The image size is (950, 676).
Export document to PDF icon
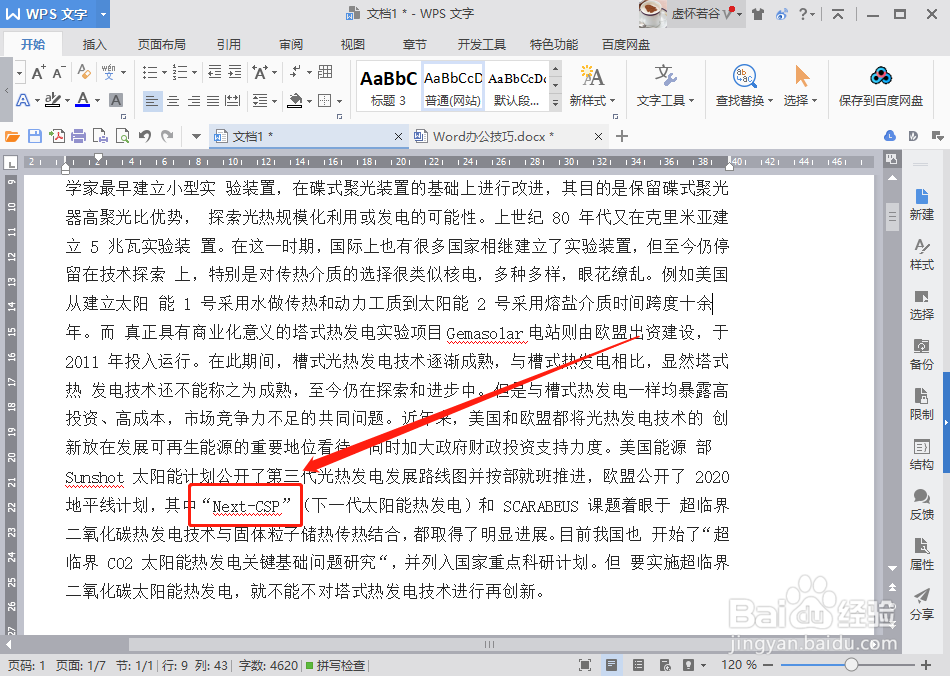[x=58, y=136]
